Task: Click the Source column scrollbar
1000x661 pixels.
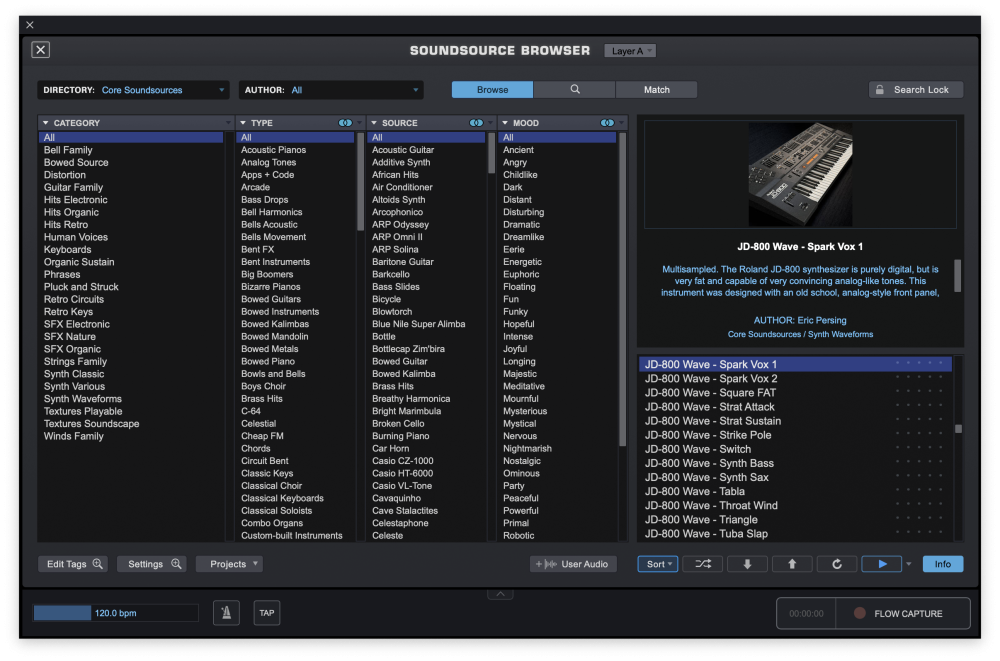Action: pyautogui.click(x=491, y=153)
